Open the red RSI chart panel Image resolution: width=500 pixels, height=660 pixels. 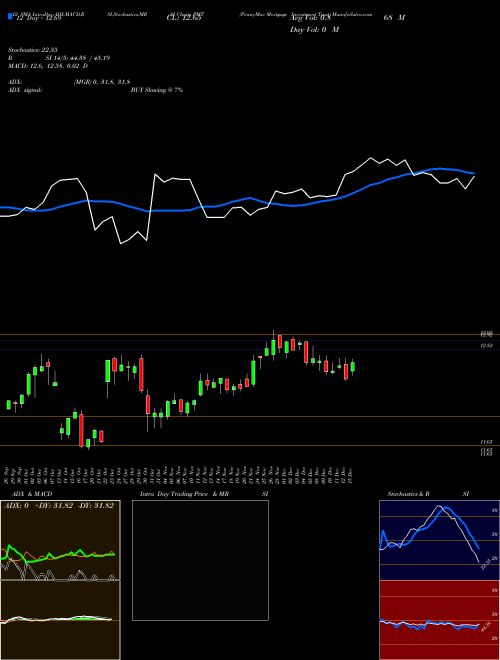pos(439,620)
